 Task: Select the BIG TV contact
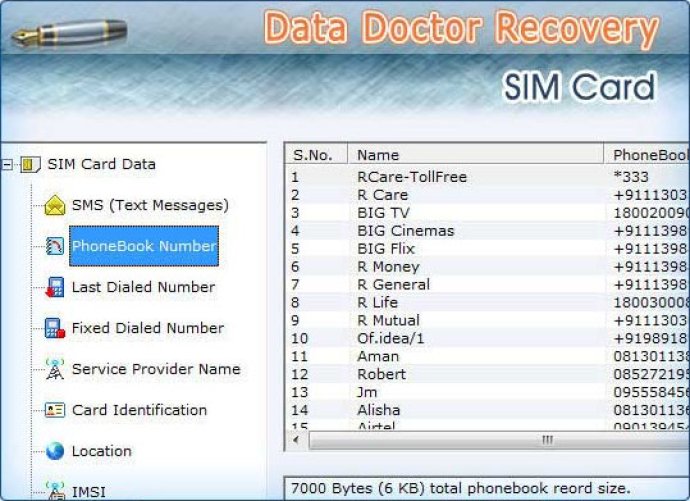pyautogui.click(x=488, y=213)
